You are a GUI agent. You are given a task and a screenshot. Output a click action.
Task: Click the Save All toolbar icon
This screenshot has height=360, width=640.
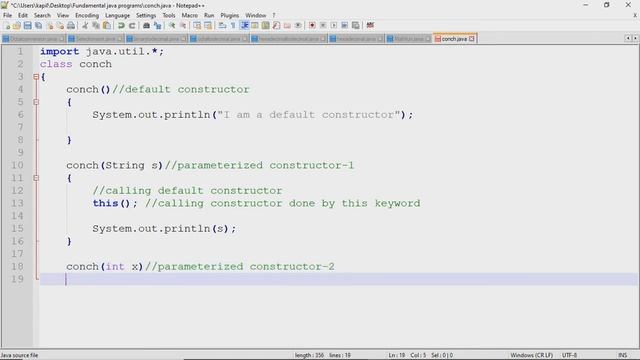(x=38, y=25)
